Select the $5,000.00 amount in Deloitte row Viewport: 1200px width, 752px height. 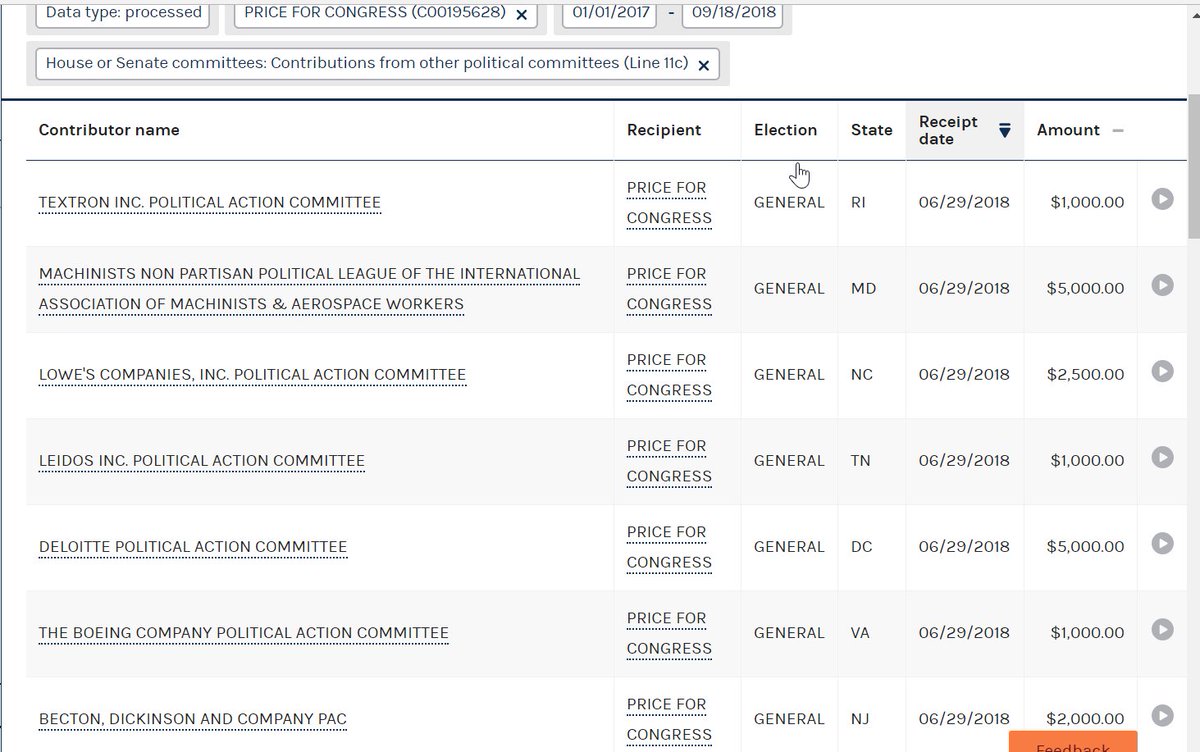click(1085, 546)
